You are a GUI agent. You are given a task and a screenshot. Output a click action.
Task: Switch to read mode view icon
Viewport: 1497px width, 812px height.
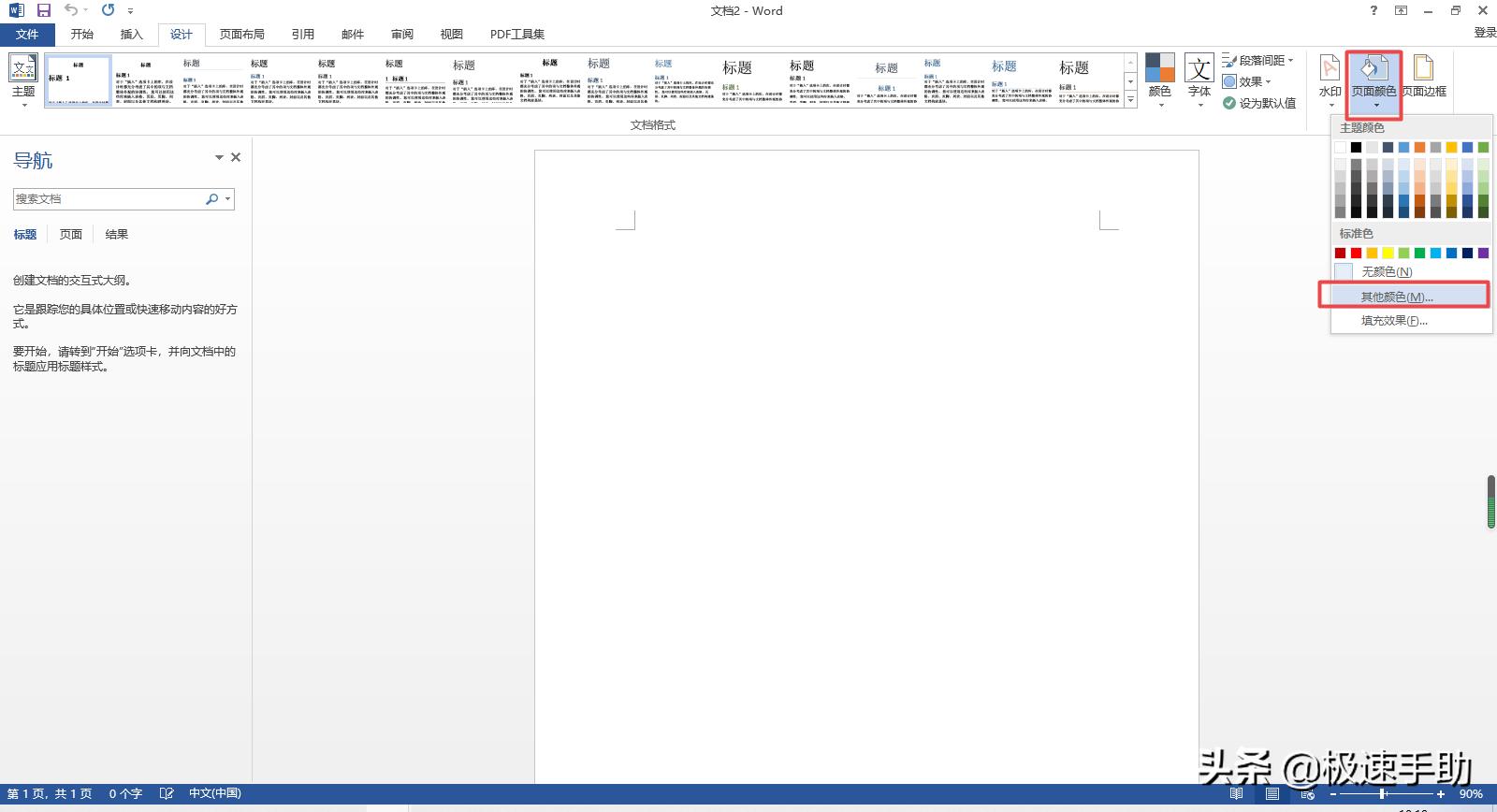(x=1236, y=793)
